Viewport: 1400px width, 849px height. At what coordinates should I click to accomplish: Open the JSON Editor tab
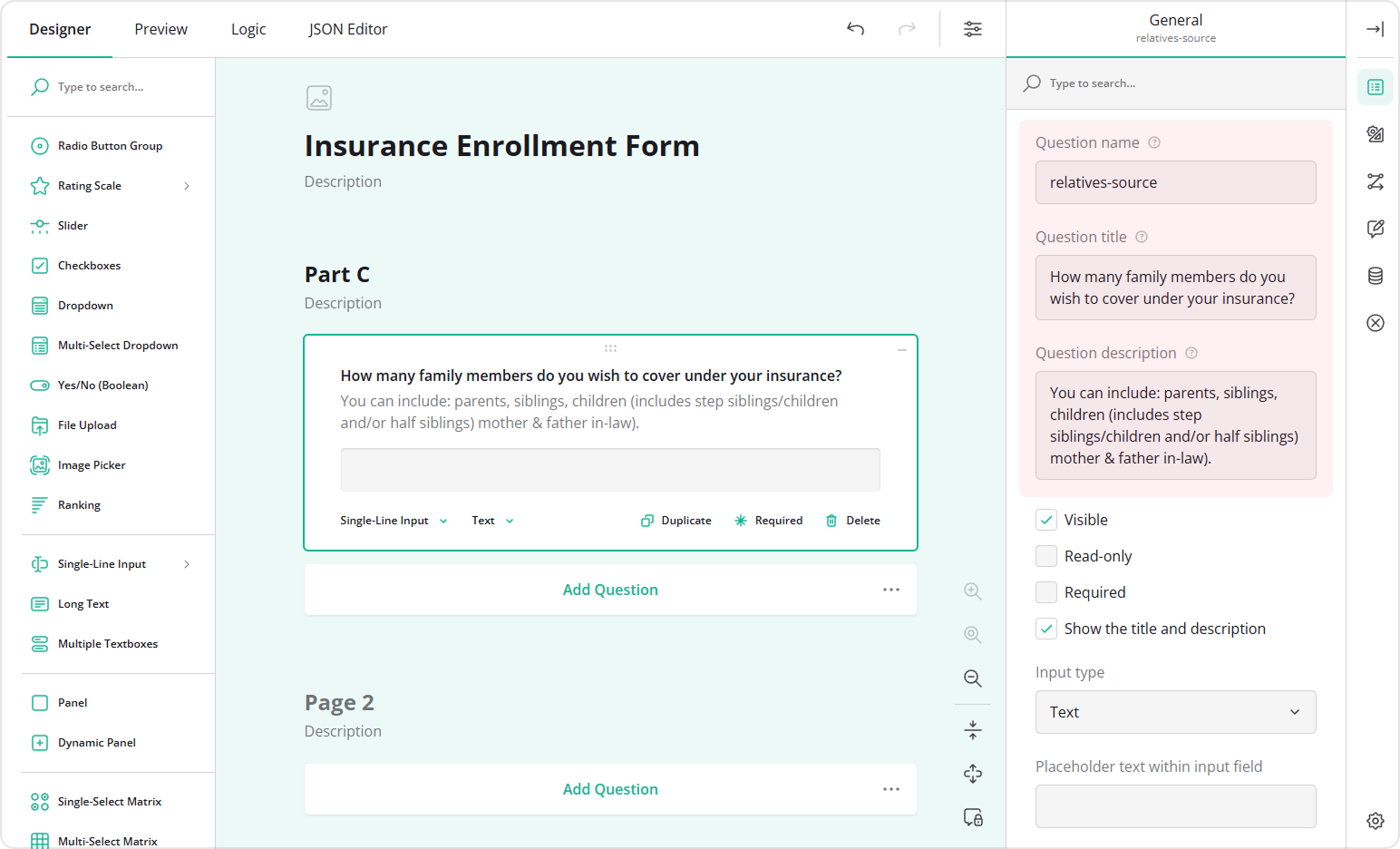click(347, 29)
